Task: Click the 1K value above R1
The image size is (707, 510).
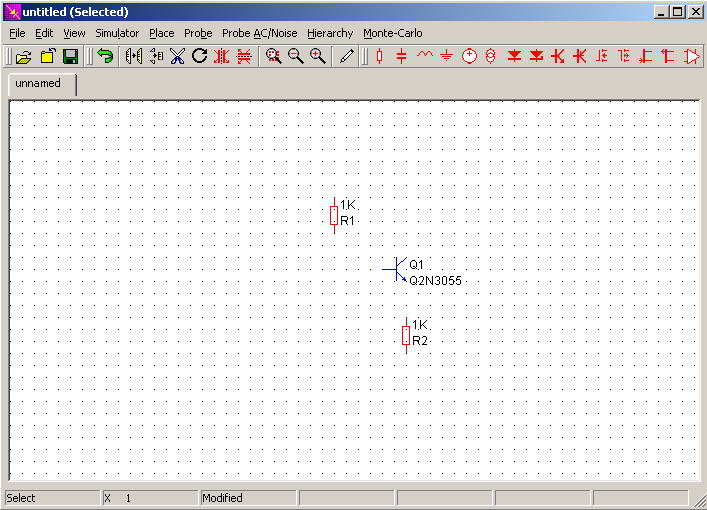Action: click(x=348, y=205)
